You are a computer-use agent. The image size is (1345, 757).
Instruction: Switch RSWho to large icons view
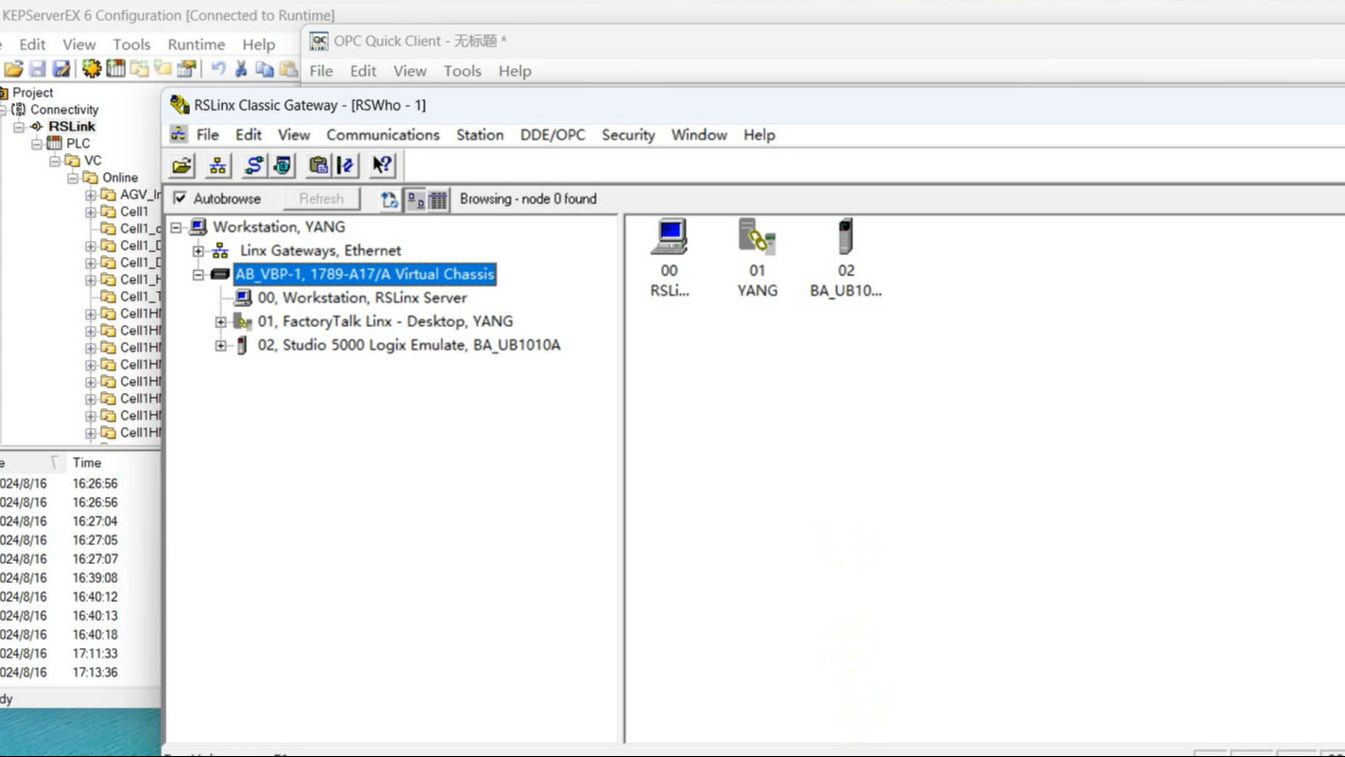pos(415,199)
